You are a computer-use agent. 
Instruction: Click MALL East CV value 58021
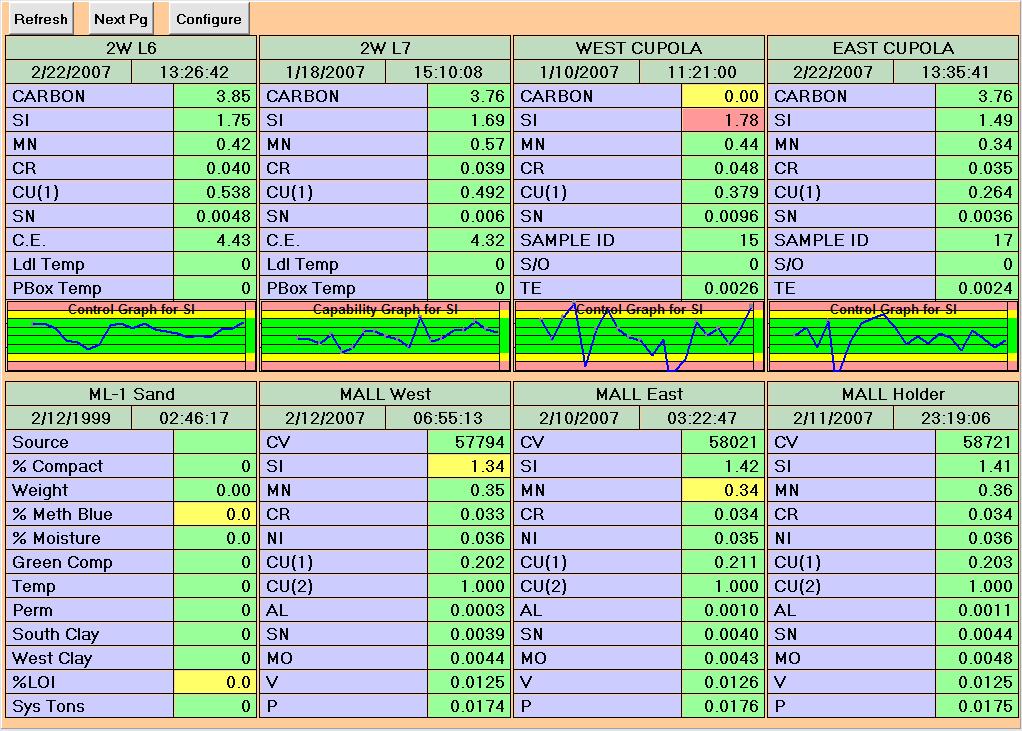(723, 442)
